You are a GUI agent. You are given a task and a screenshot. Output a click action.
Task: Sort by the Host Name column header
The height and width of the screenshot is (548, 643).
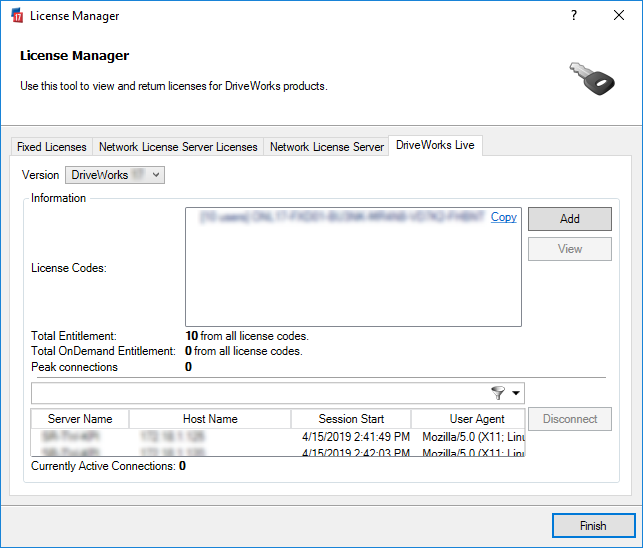click(x=210, y=419)
